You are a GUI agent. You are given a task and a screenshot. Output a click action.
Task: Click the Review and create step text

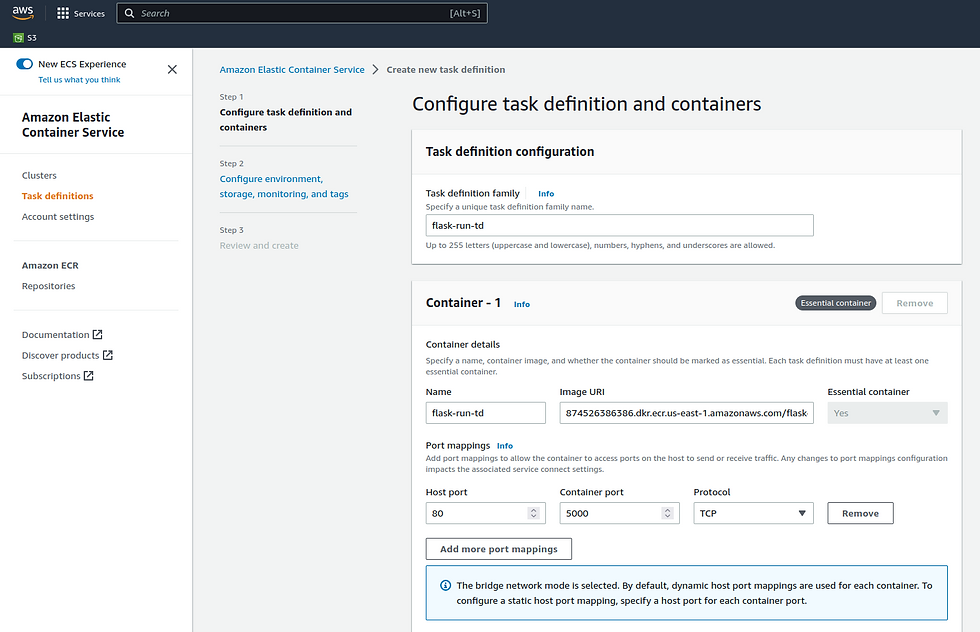[x=259, y=246]
